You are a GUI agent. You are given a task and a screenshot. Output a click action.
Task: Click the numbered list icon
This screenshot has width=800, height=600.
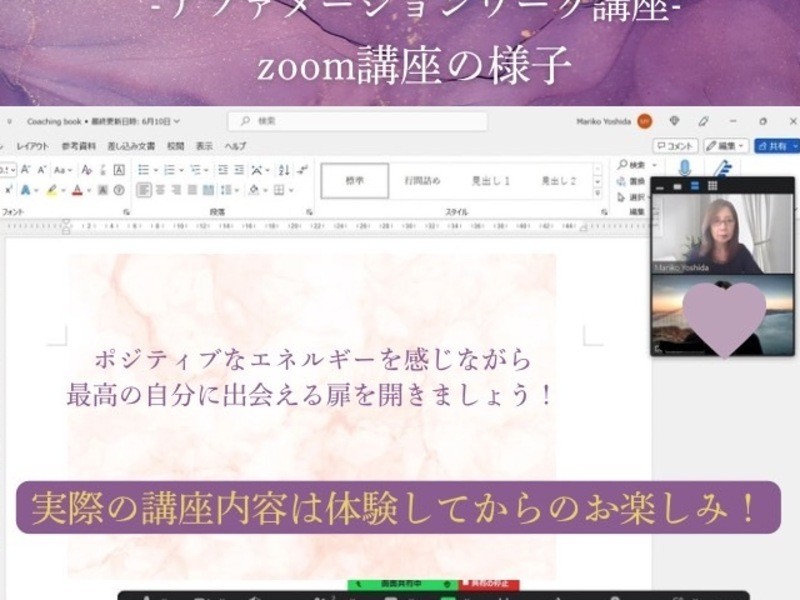170,170
